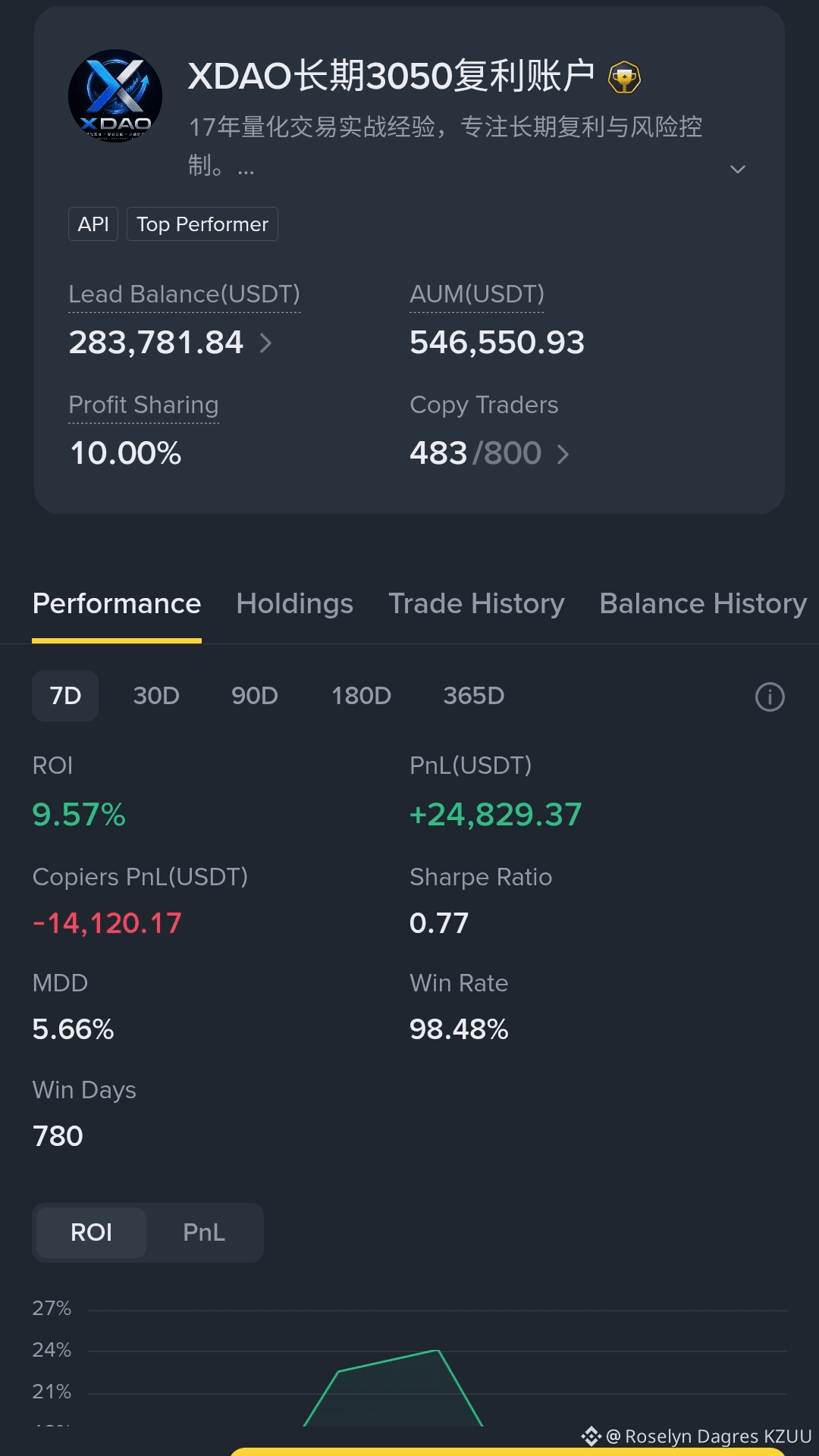Select the 365D time range
Screen dimensions: 819x1456
click(x=474, y=696)
